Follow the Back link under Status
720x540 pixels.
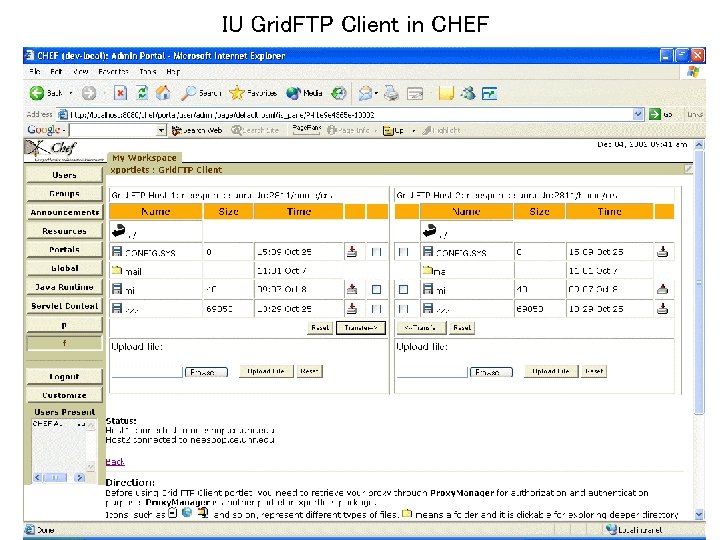(115, 461)
